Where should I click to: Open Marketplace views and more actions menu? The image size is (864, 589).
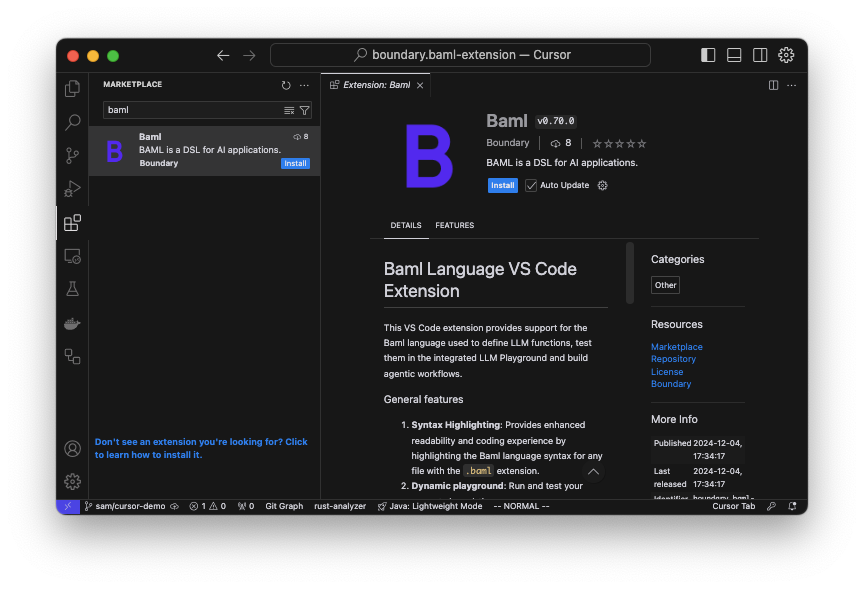[304, 85]
